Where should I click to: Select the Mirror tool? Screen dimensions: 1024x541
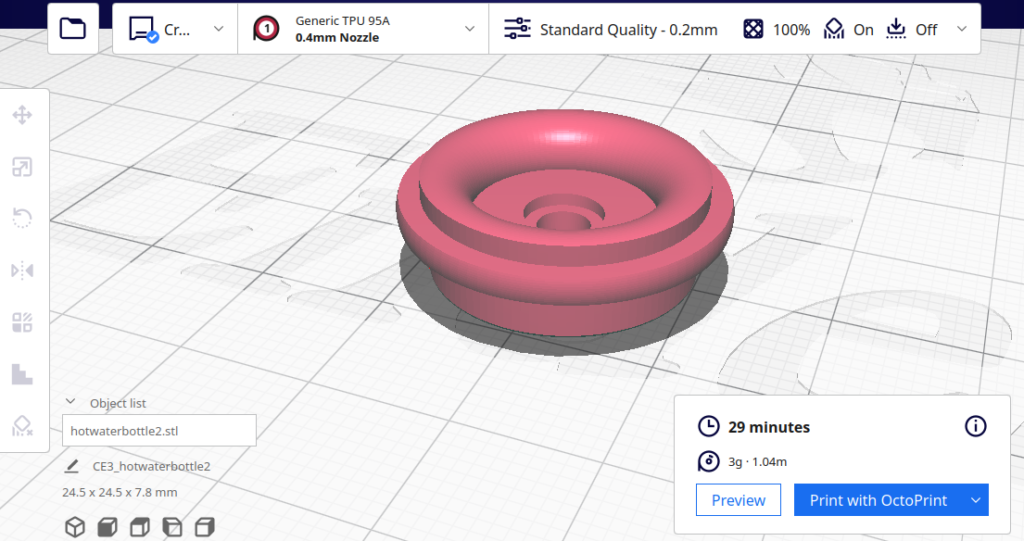(22, 270)
